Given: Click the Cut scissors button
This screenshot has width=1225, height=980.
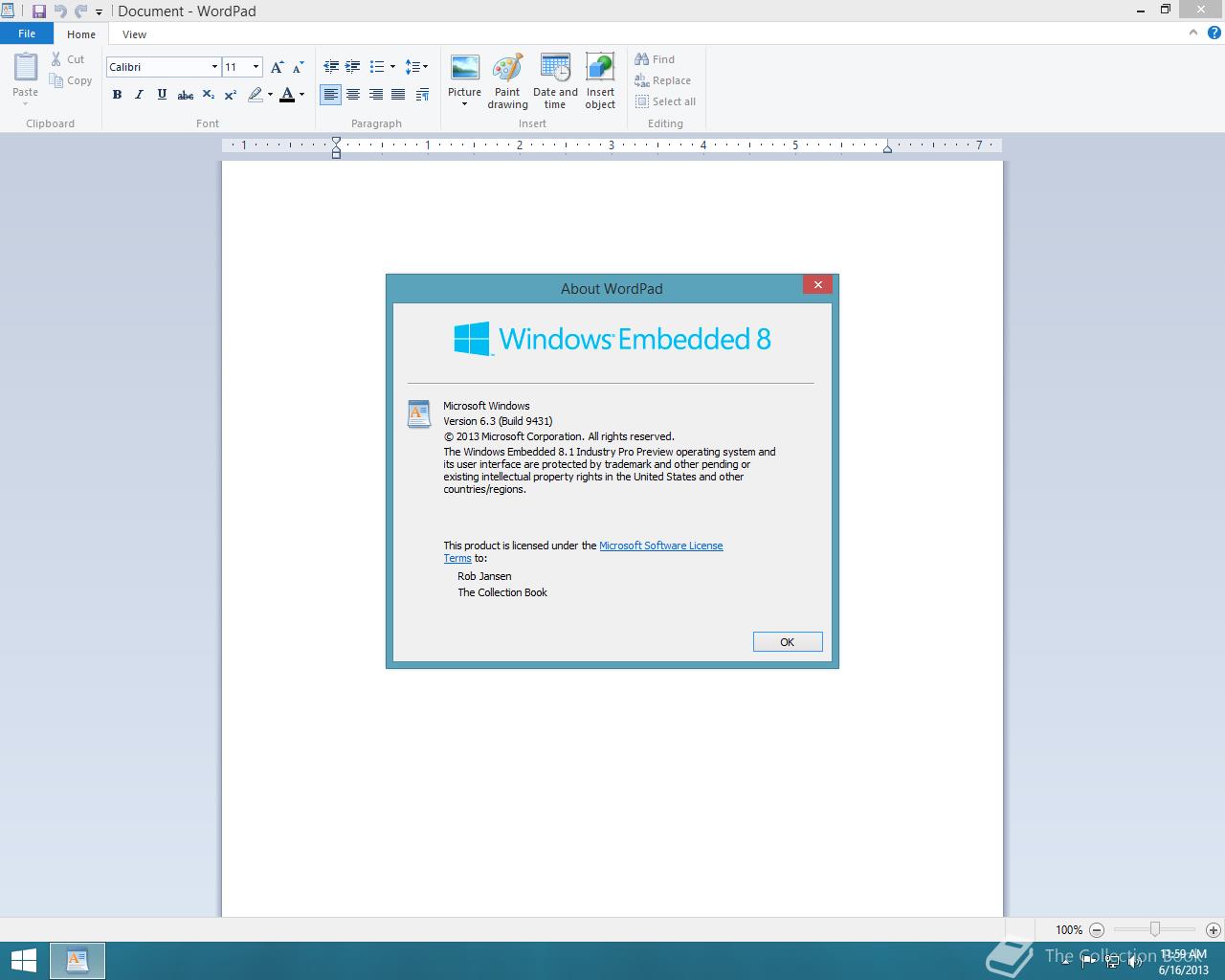Looking at the screenshot, I should [68, 59].
